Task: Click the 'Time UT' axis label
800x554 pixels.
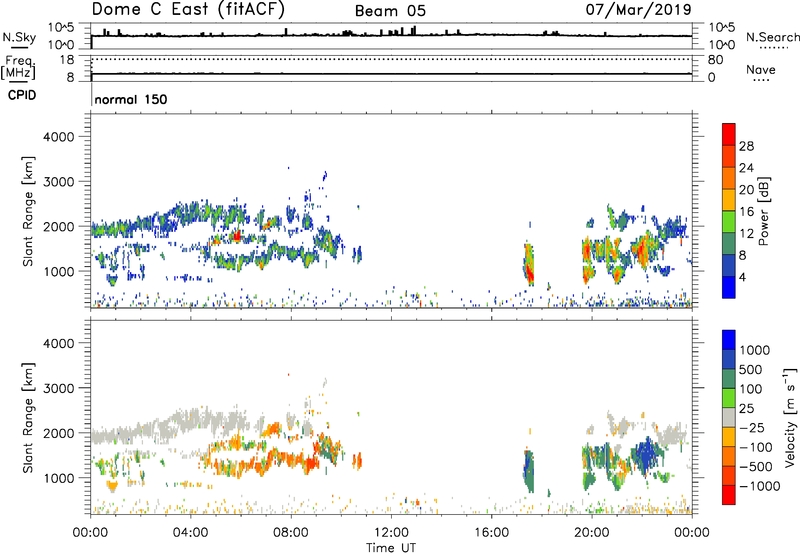Action: (391, 547)
